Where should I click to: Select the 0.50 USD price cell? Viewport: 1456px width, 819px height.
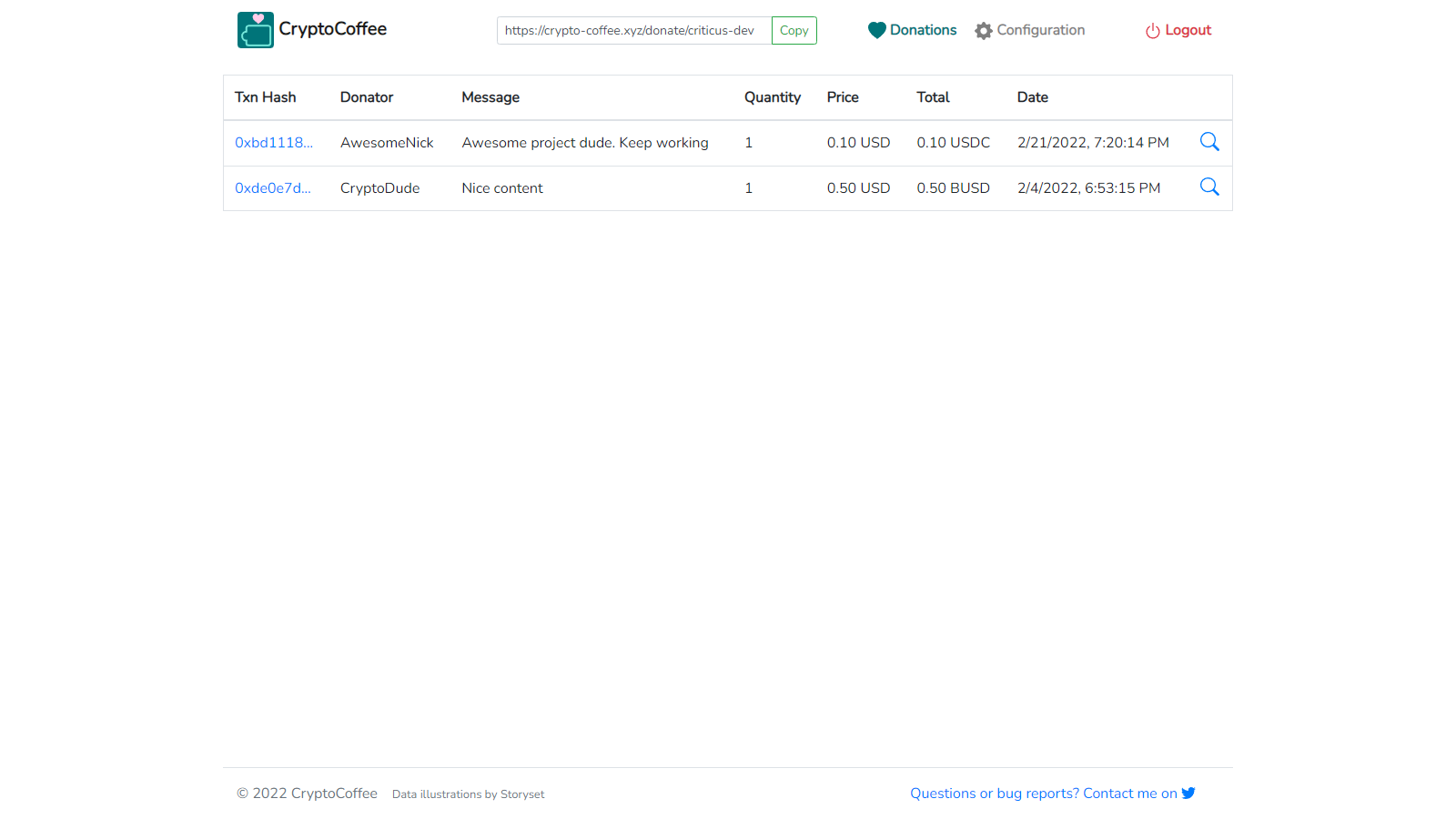(x=859, y=188)
